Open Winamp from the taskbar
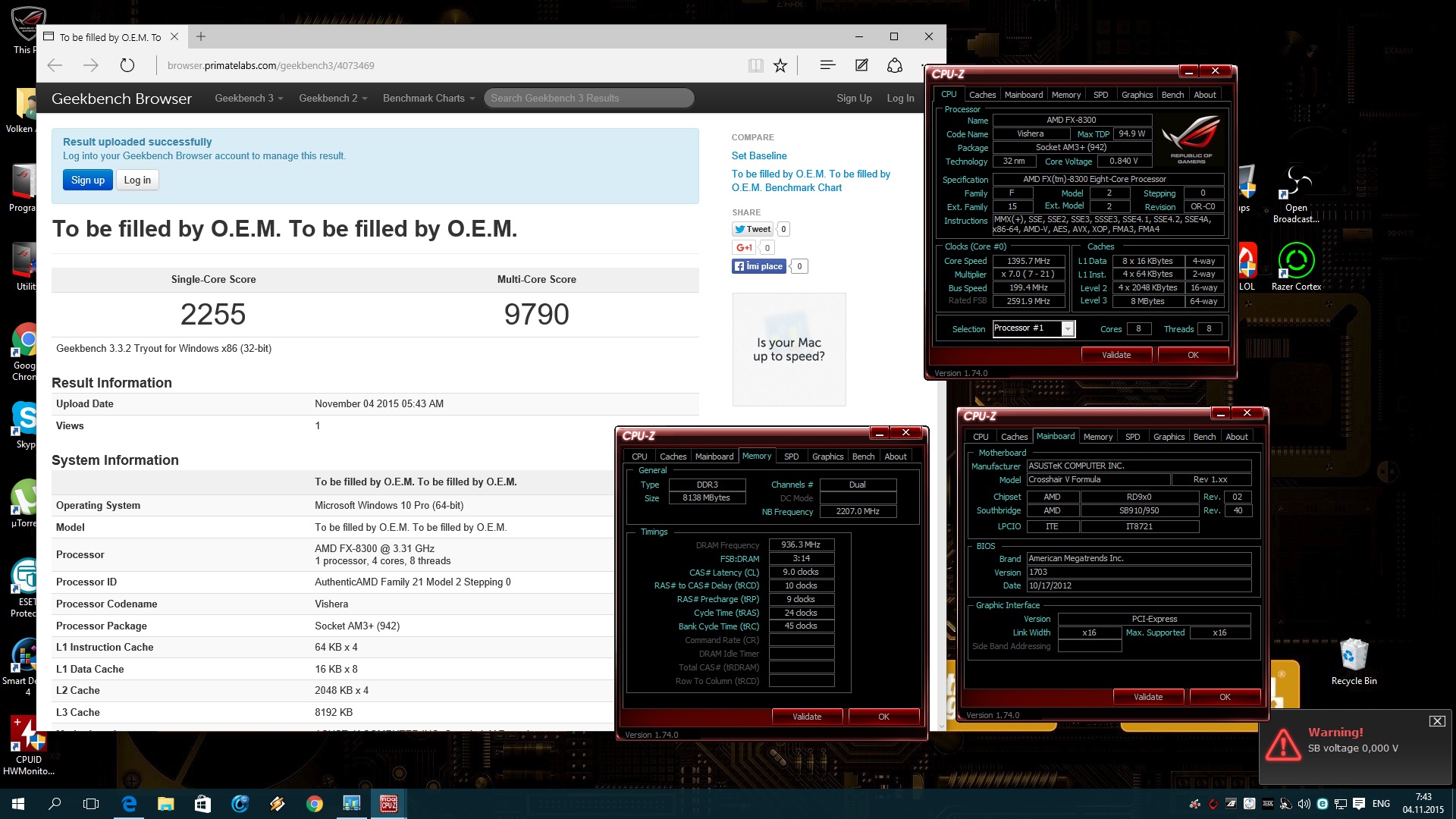 pos(277,804)
